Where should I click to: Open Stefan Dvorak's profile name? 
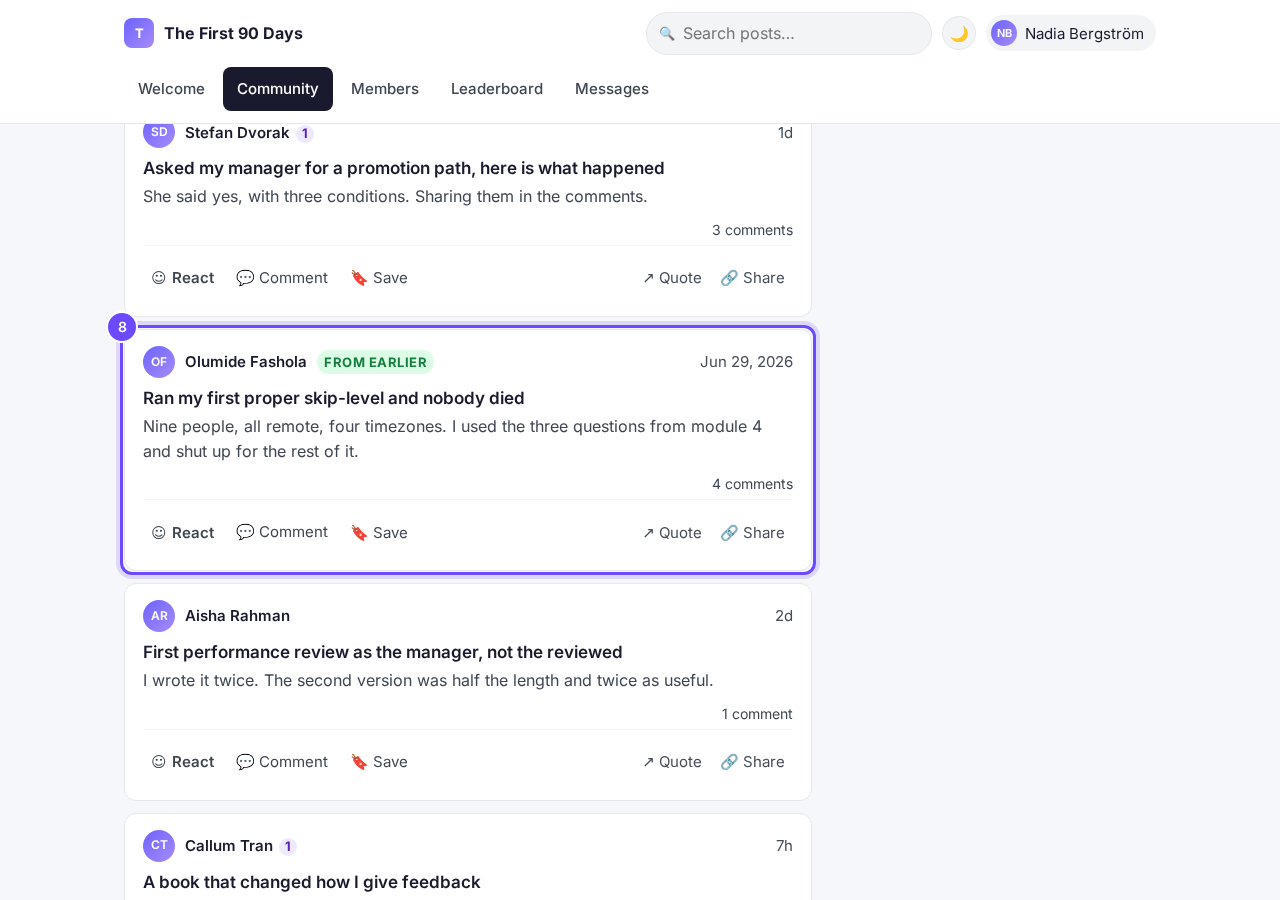pyautogui.click(x=237, y=133)
